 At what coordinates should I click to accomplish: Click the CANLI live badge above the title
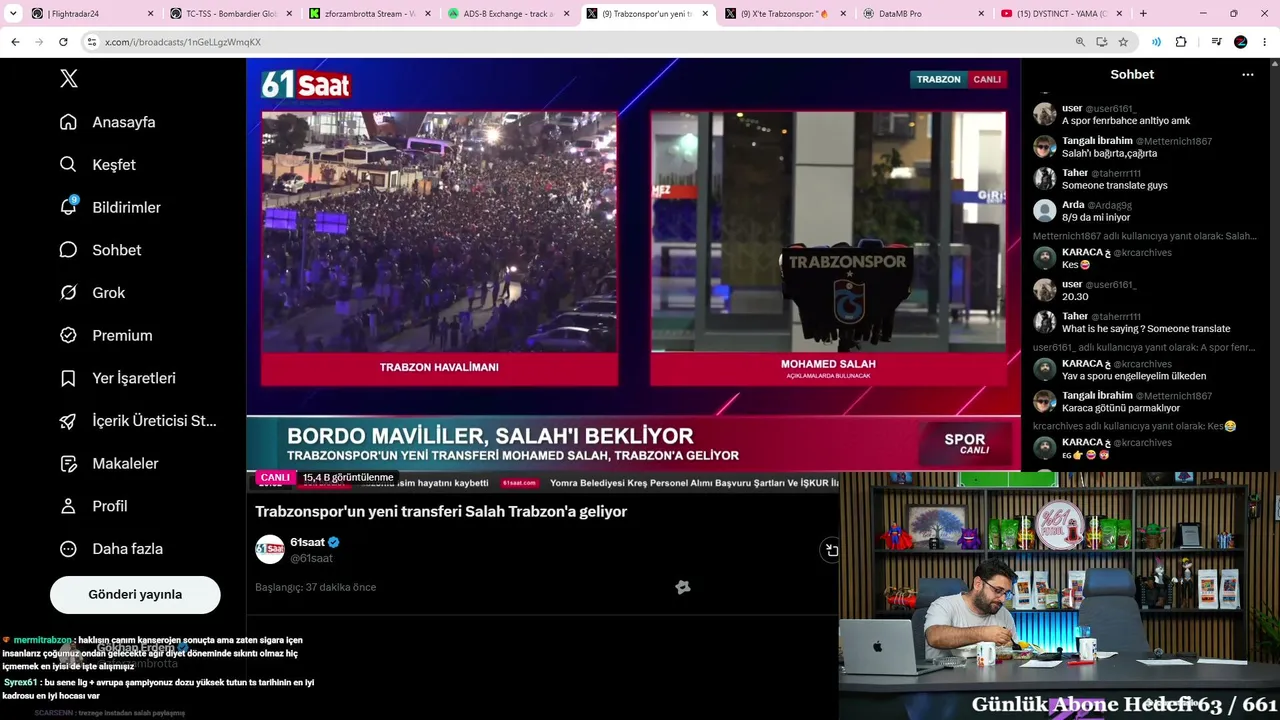coord(275,478)
